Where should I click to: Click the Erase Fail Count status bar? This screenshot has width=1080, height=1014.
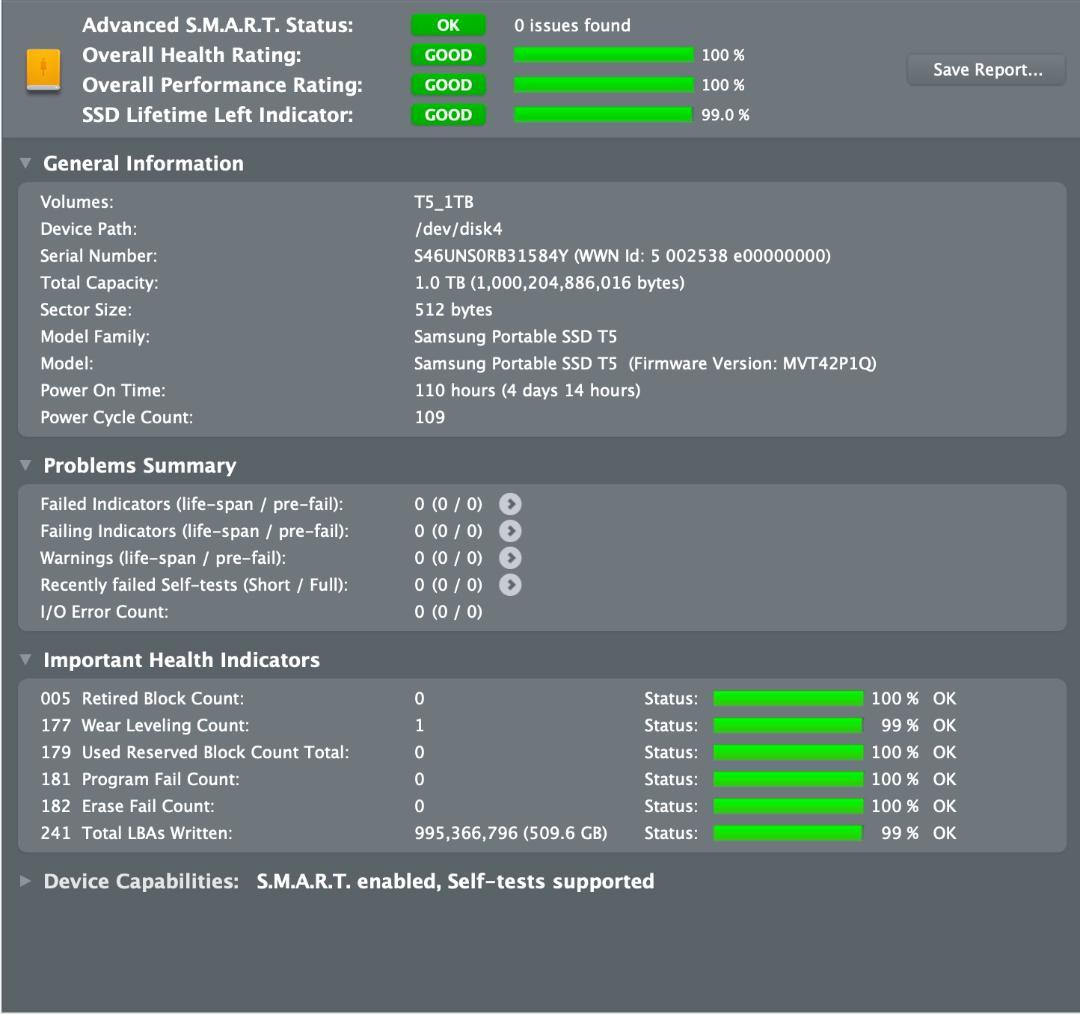point(788,806)
